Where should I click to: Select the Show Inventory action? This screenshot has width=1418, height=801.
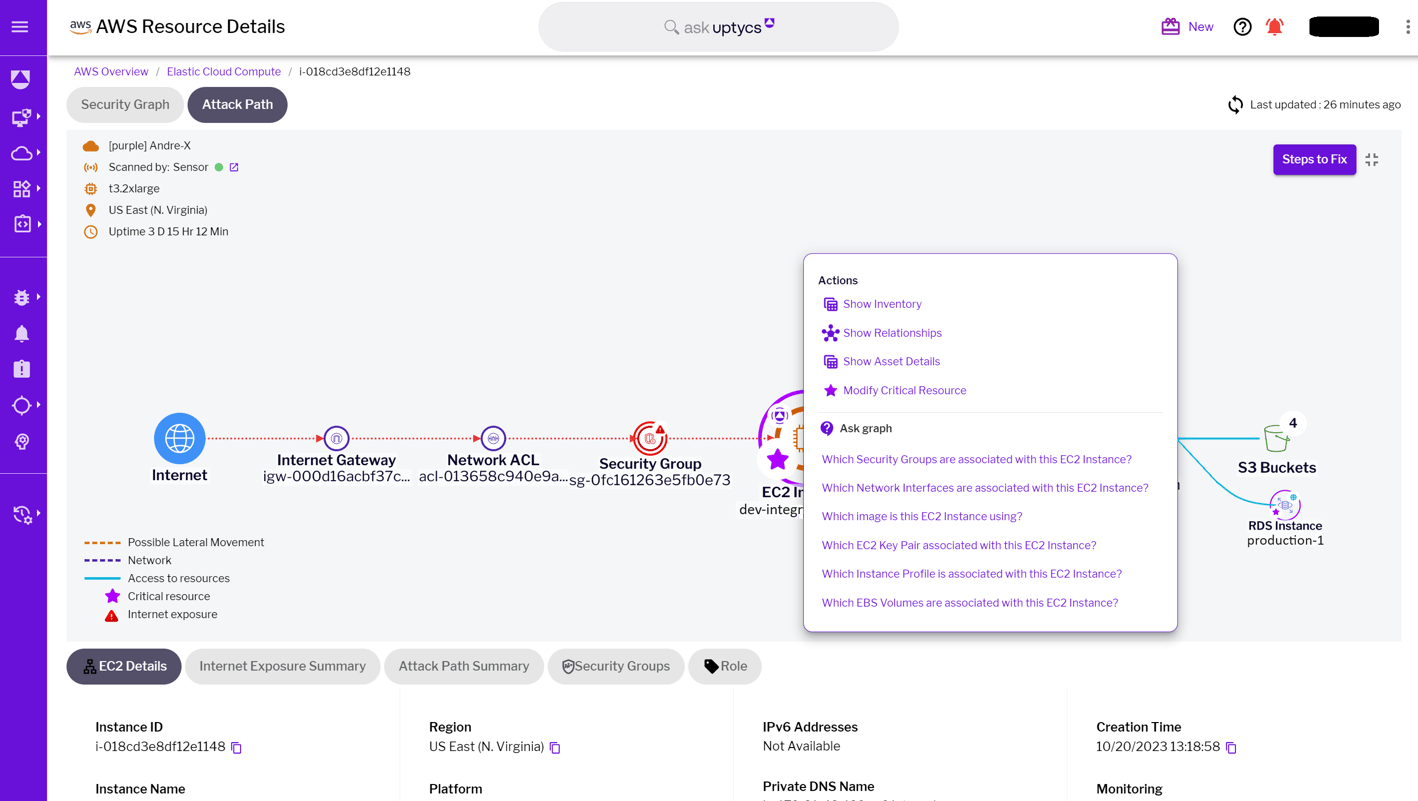pyautogui.click(x=881, y=304)
